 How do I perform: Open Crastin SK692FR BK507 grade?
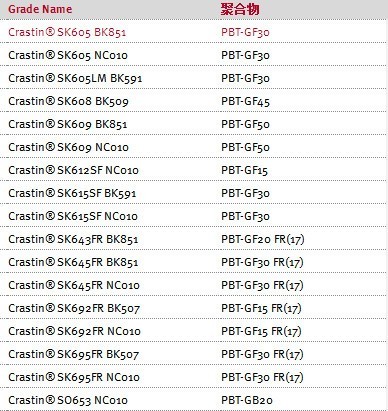tap(74, 308)
